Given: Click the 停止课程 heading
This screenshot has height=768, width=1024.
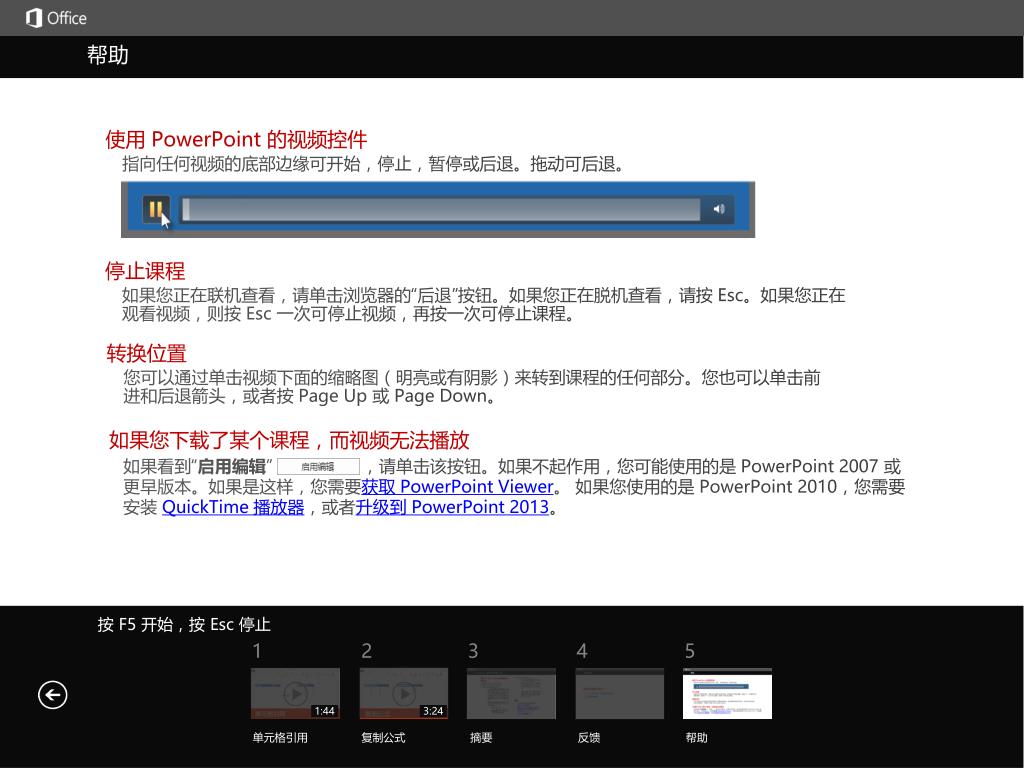Looking at the screenshot, I should (145, 271).
